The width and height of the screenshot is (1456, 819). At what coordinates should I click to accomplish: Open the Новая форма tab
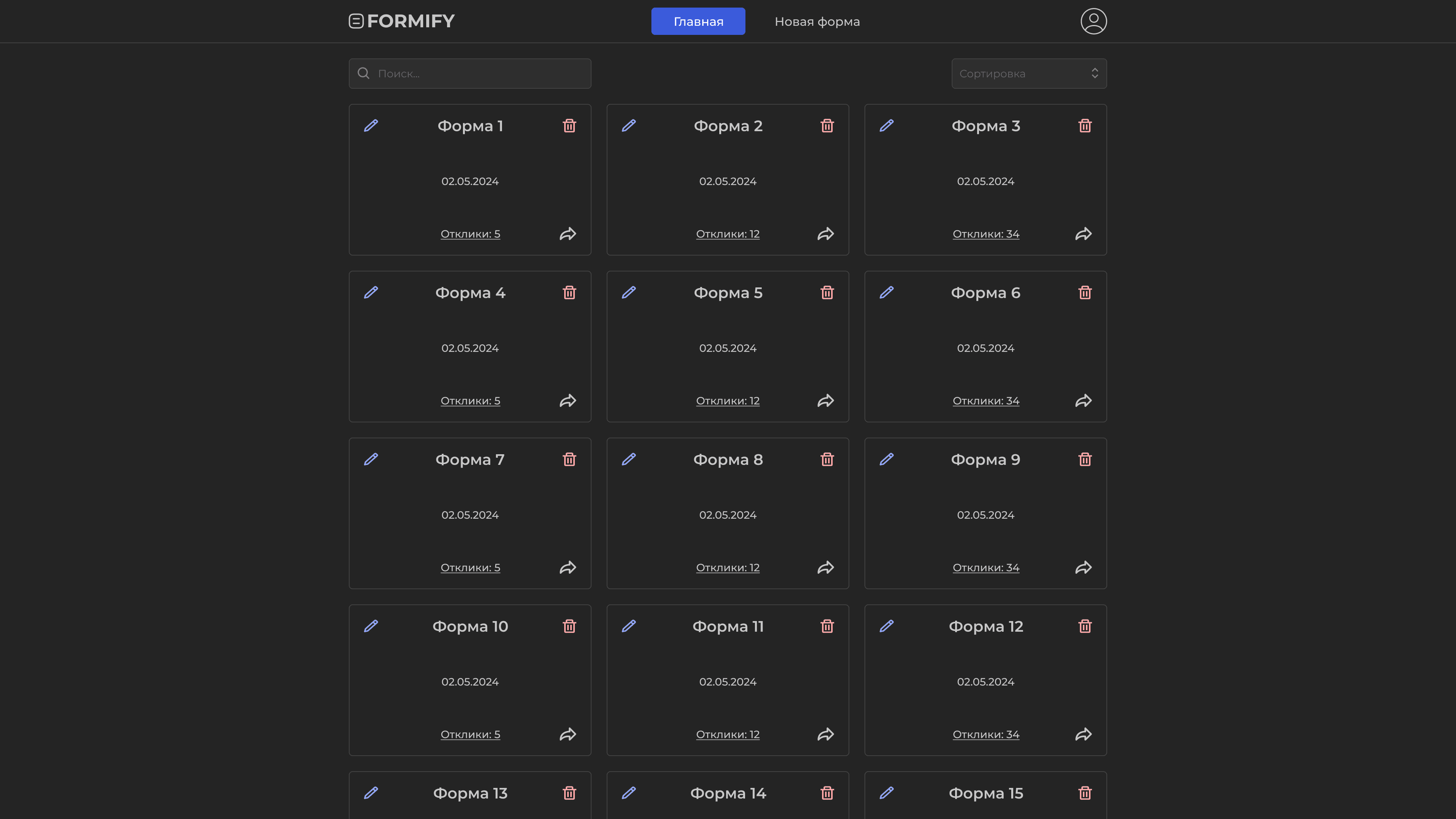point(817,22)
